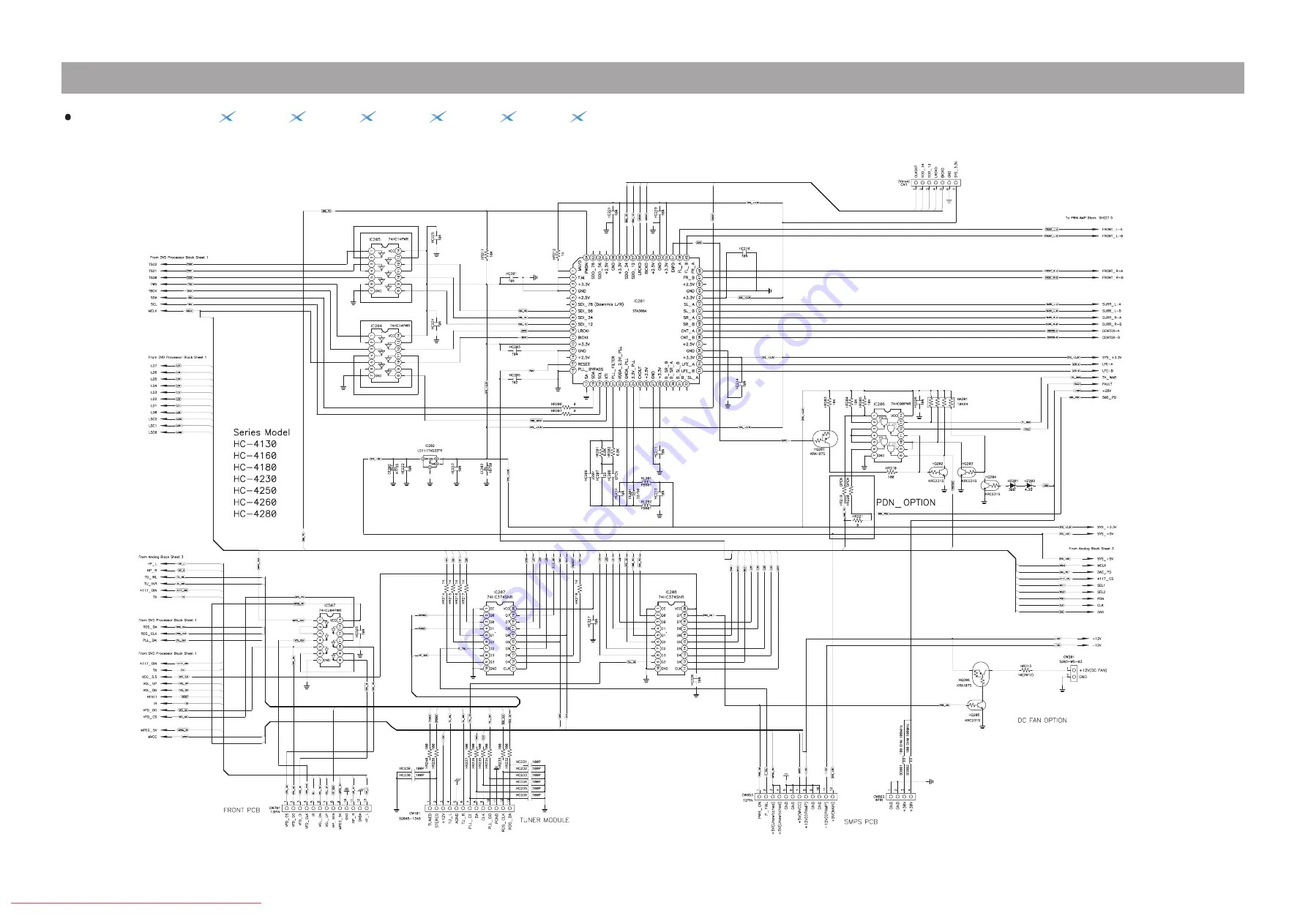Click the LFE-A output label

coord(1107,364)
